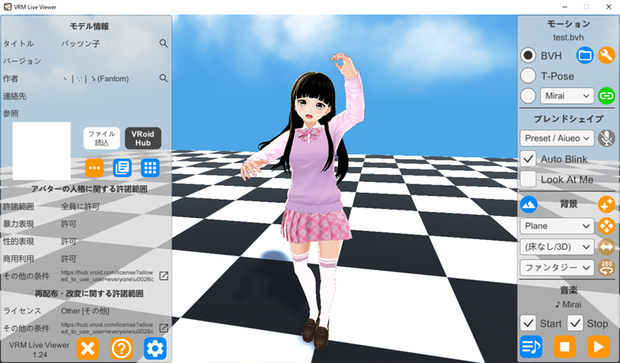Click the blue grid icon under VRoid Hub
The image size is (620, 363).
150,168
